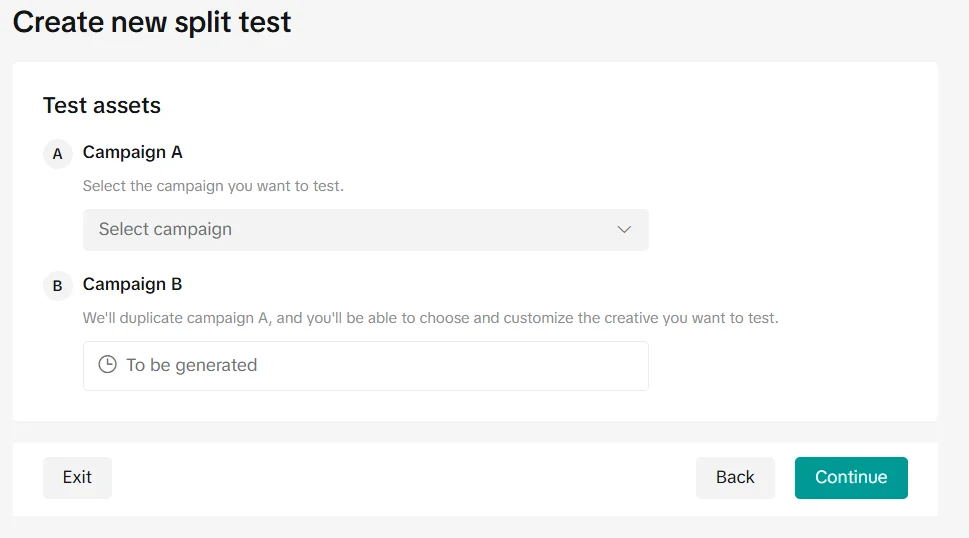The width and height of the screenshot is (969, 538).
Task: Click the 'Create new split test' title
Action: tap(152, 23)
